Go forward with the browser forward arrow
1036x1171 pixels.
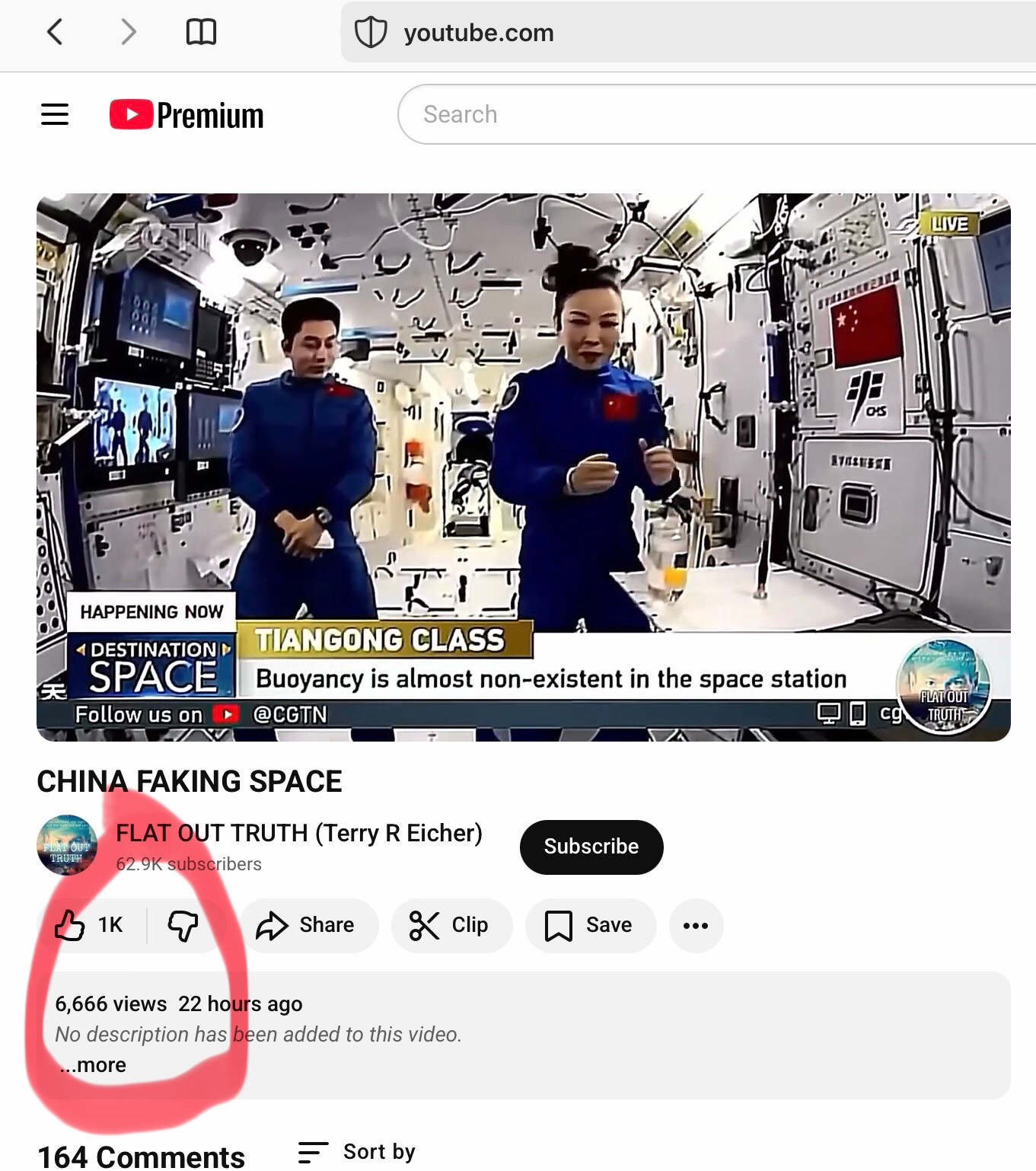coord(129,32)
